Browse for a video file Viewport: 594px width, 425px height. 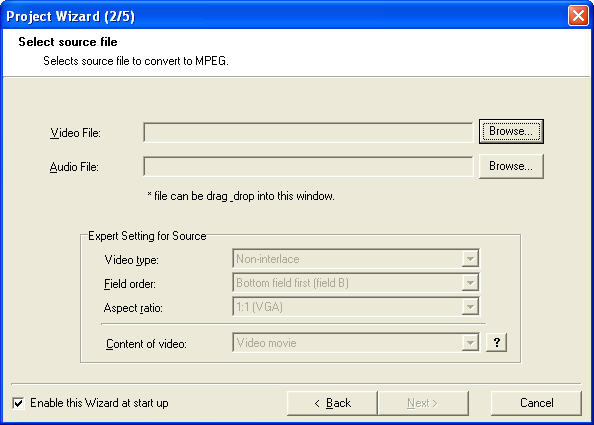point(511,131)
